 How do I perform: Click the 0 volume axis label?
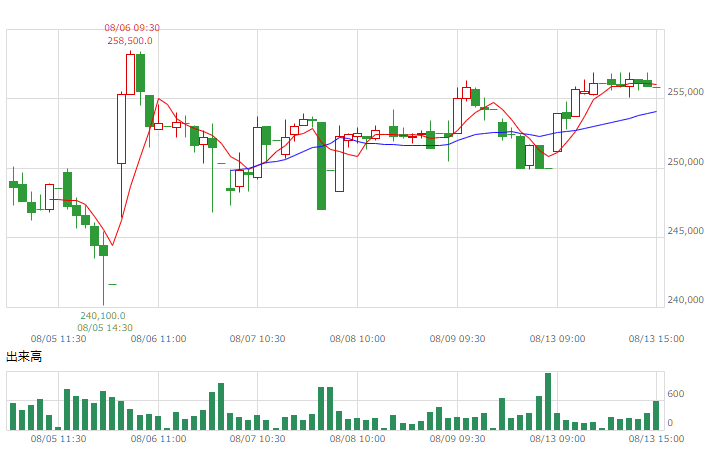coord(670,423)
